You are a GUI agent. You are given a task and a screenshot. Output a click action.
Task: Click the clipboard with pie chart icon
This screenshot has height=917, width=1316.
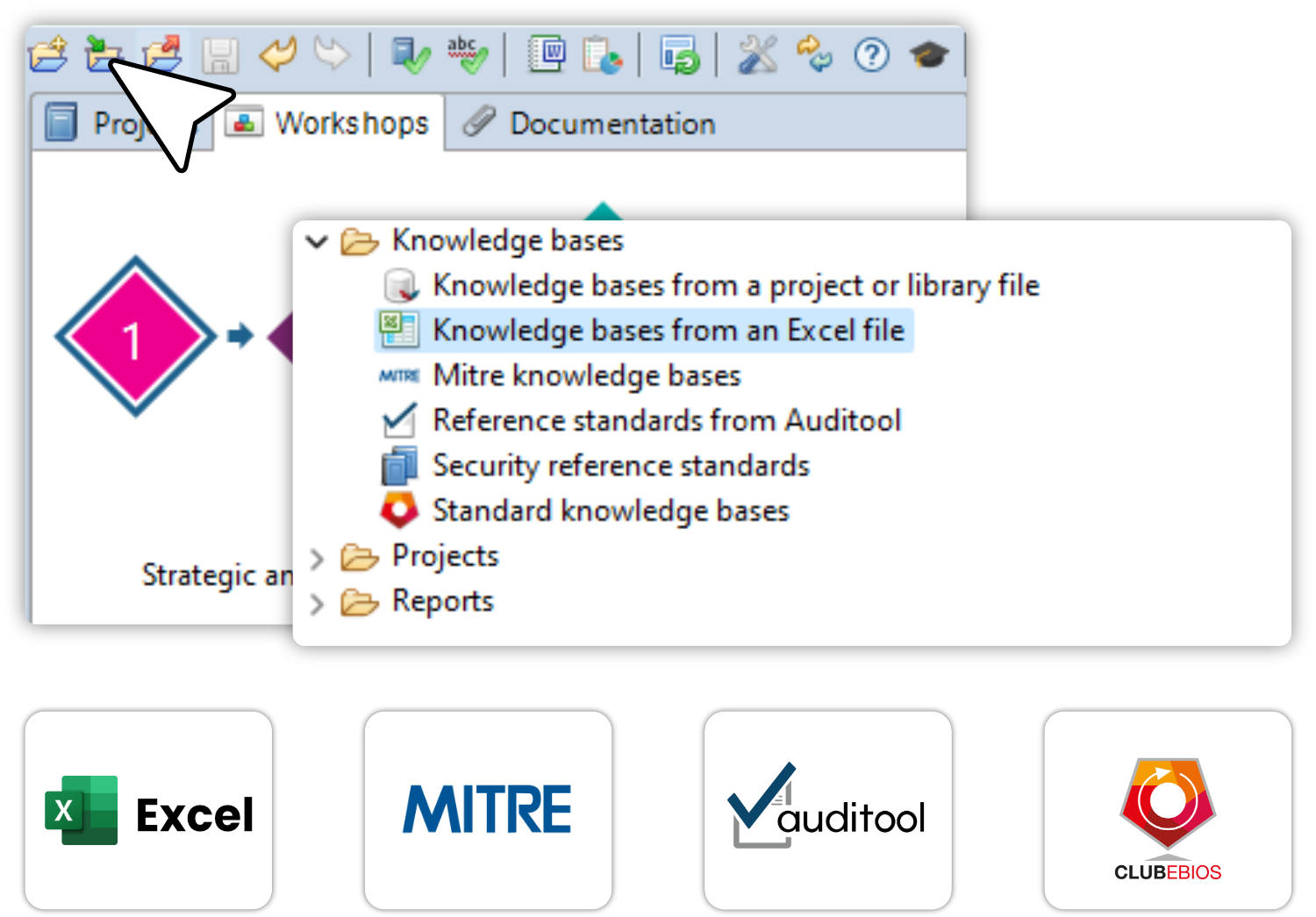[602, 55]
